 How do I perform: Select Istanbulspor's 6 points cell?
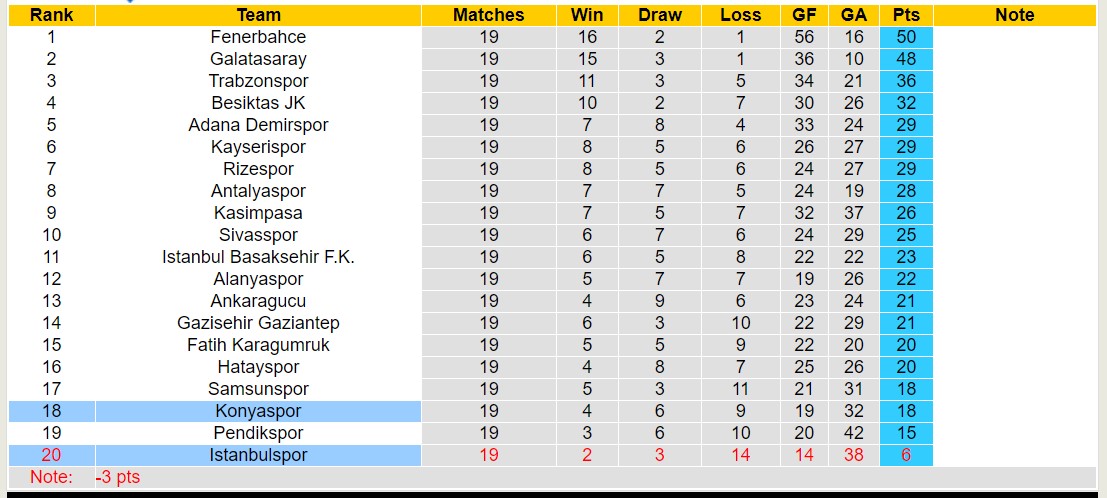(906, 455)
